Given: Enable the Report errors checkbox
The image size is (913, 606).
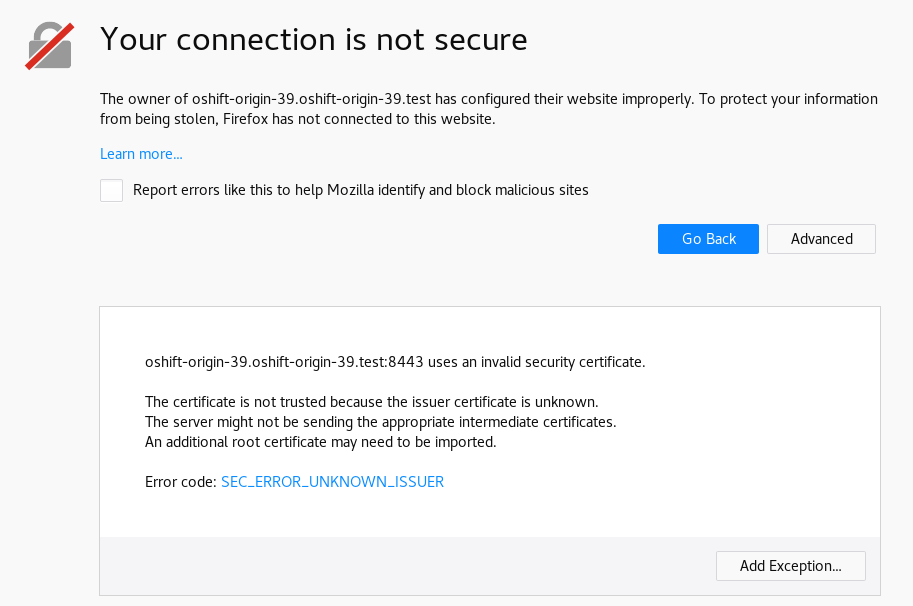Looking at the screenshot, I should (111, 190).
